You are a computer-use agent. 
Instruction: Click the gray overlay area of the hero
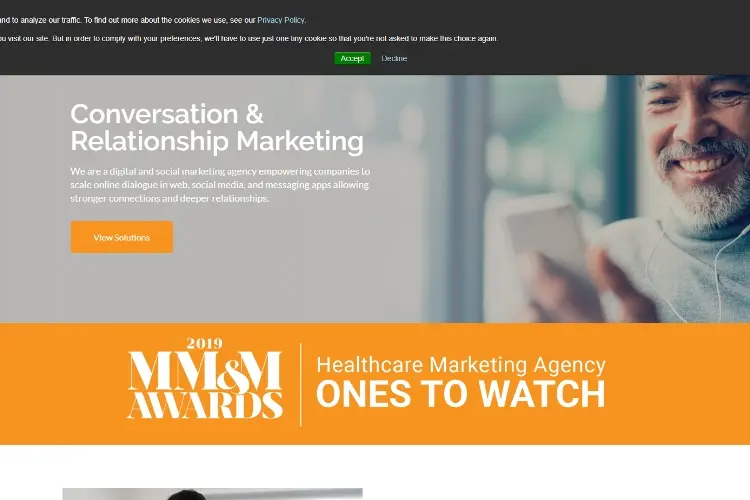(x=239, y=287)
